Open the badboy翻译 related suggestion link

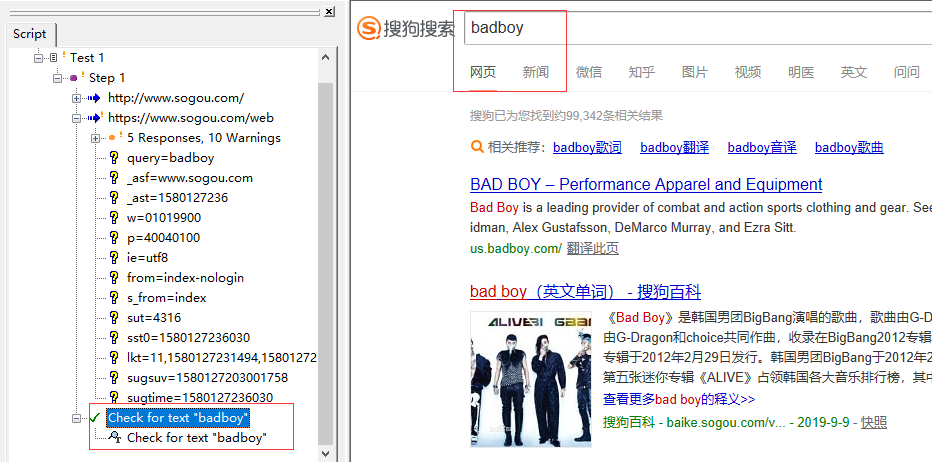tap(675, 147)
